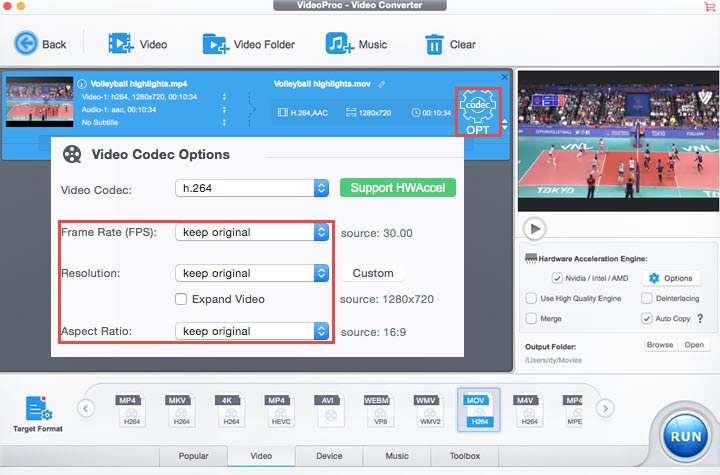The image size is (720, 475).
Task: Add a video with the Video icon
Action: coord(121,44)
